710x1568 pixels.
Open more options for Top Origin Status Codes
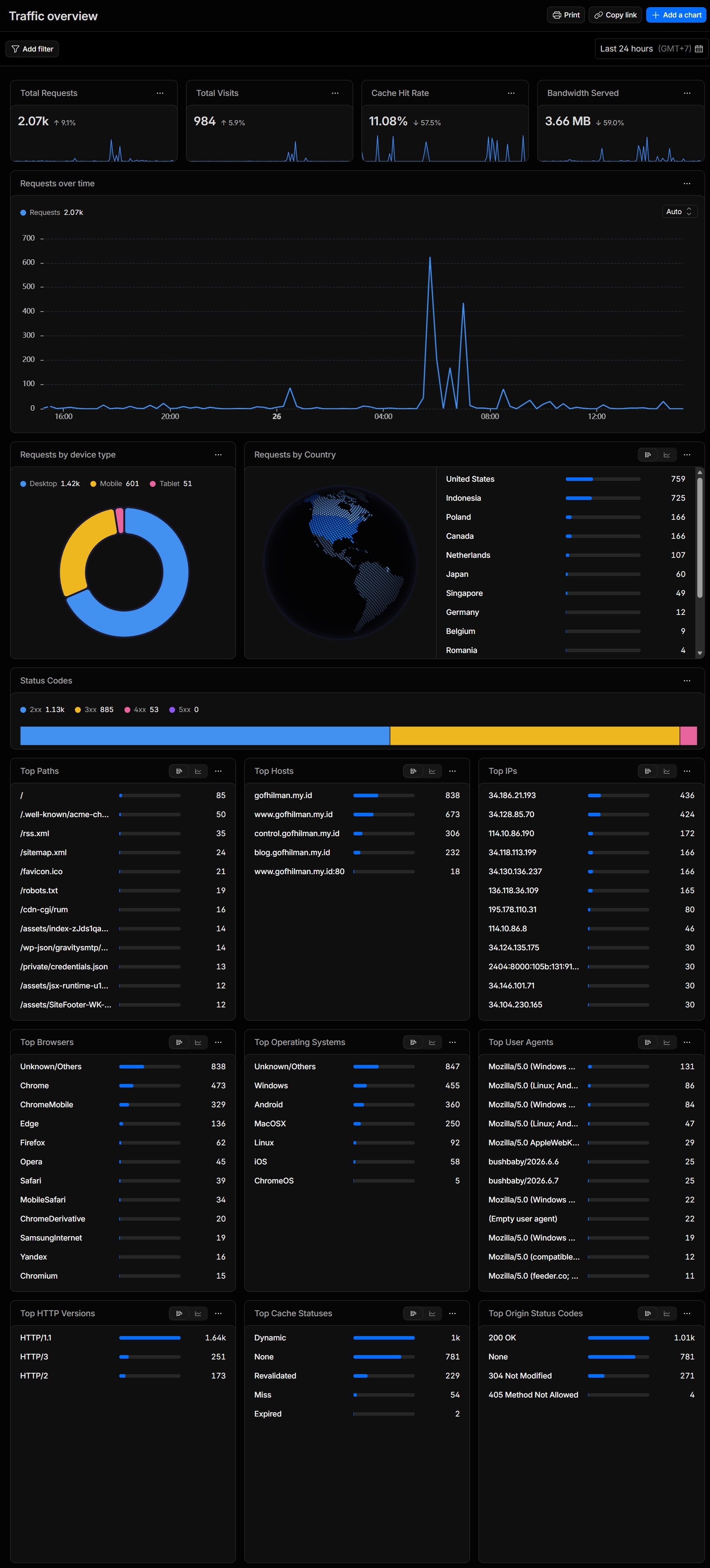(x=687, y=1313)
